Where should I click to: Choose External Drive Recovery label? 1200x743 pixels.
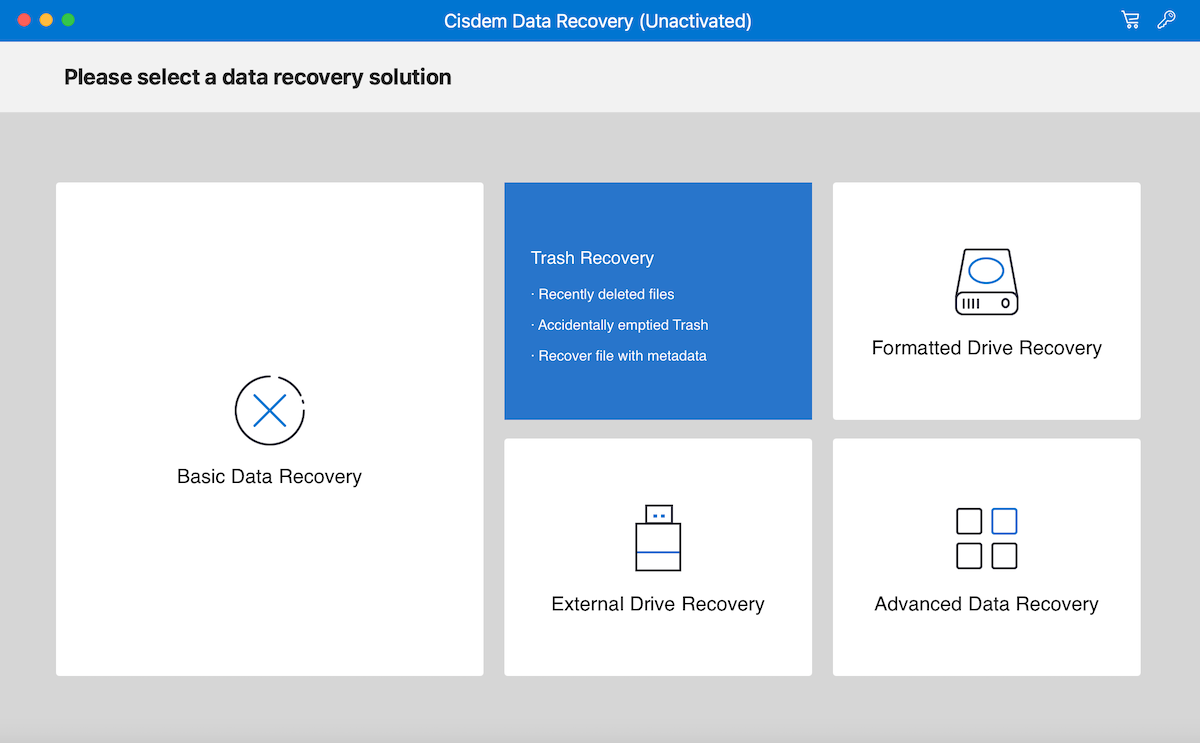coord(658,604)
